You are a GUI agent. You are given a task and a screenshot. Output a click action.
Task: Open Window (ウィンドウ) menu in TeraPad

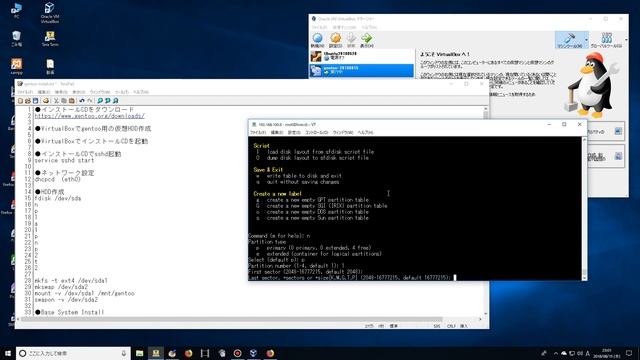[100, 92]
